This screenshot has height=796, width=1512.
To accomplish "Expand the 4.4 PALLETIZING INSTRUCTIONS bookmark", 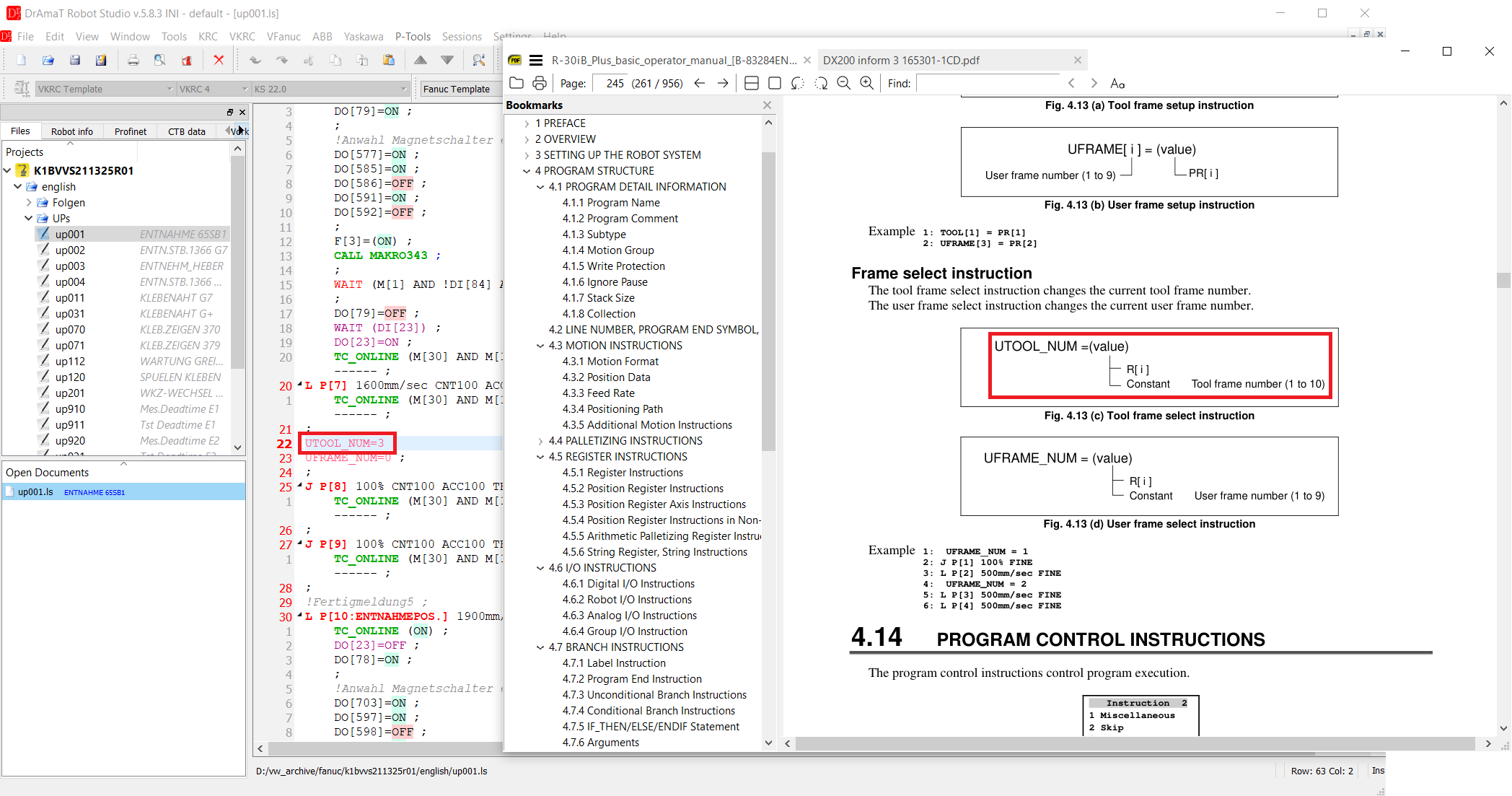I will 540,441.
